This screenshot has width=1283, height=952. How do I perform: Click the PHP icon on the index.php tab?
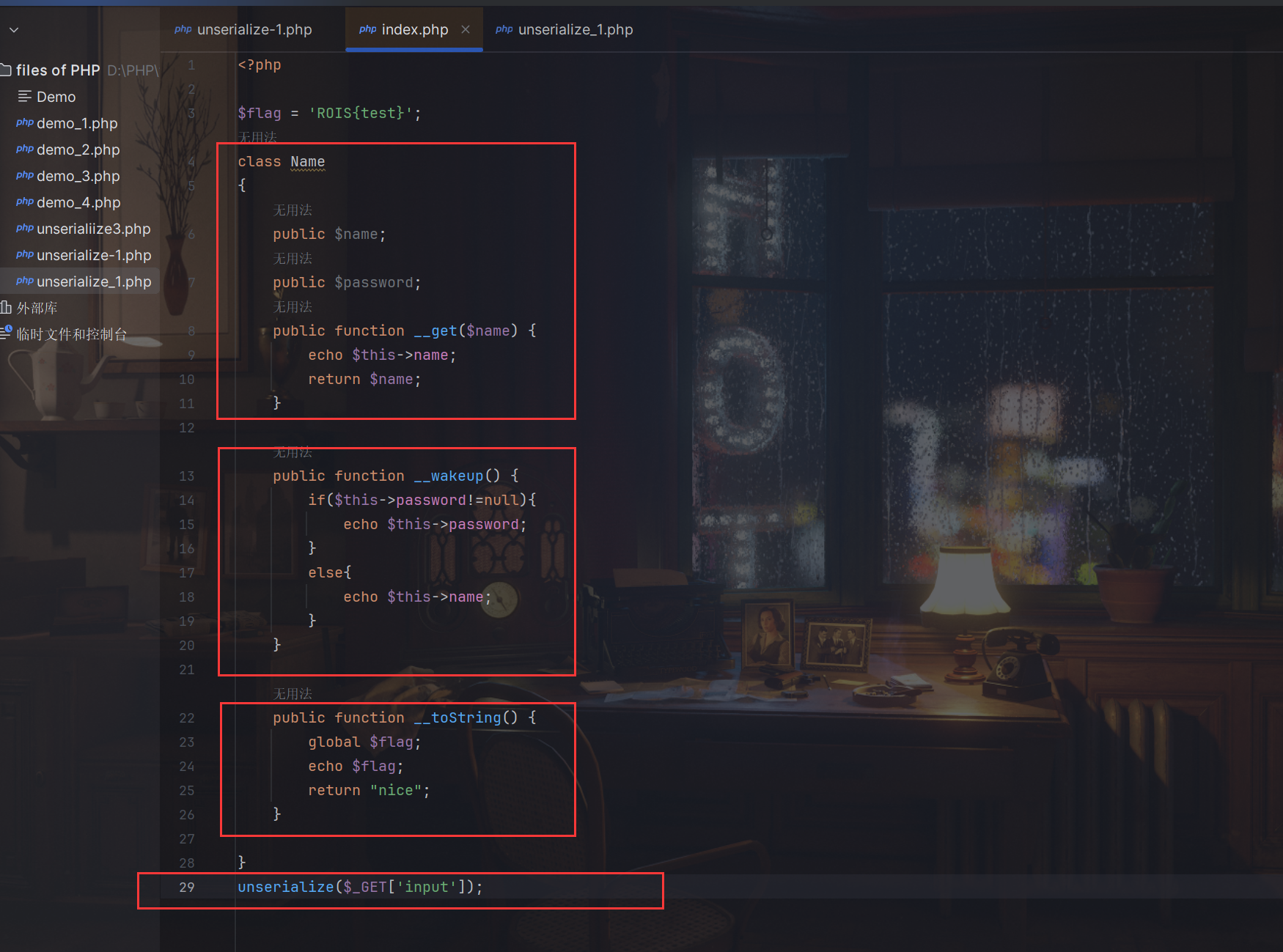[x=367, y=29]
